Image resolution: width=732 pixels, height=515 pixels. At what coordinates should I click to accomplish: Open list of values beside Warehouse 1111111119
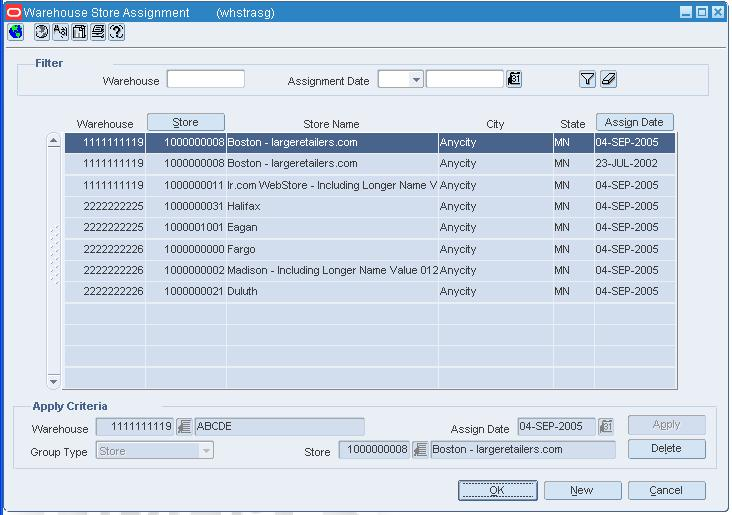[x=184, y=427]
